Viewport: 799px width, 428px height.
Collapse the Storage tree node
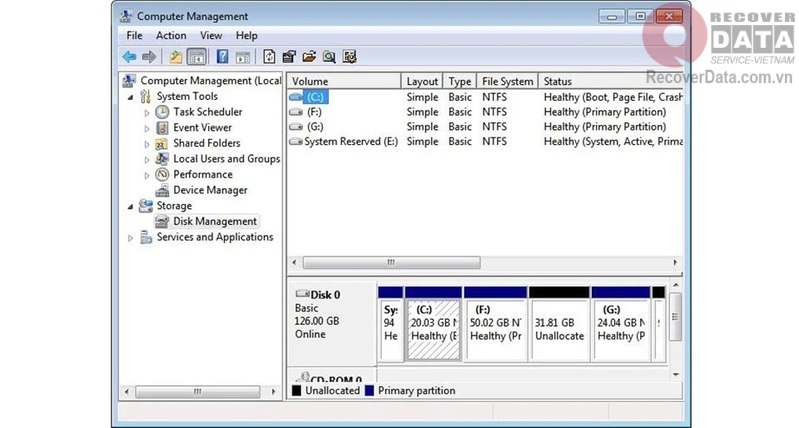[x=130, y=206]
